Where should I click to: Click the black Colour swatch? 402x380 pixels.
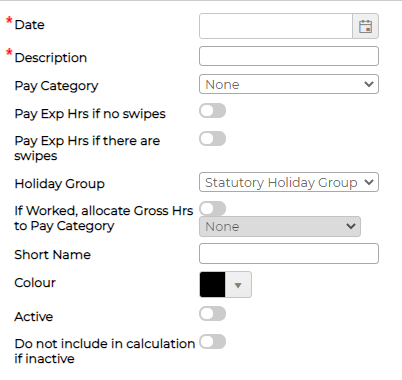point(213,284)
